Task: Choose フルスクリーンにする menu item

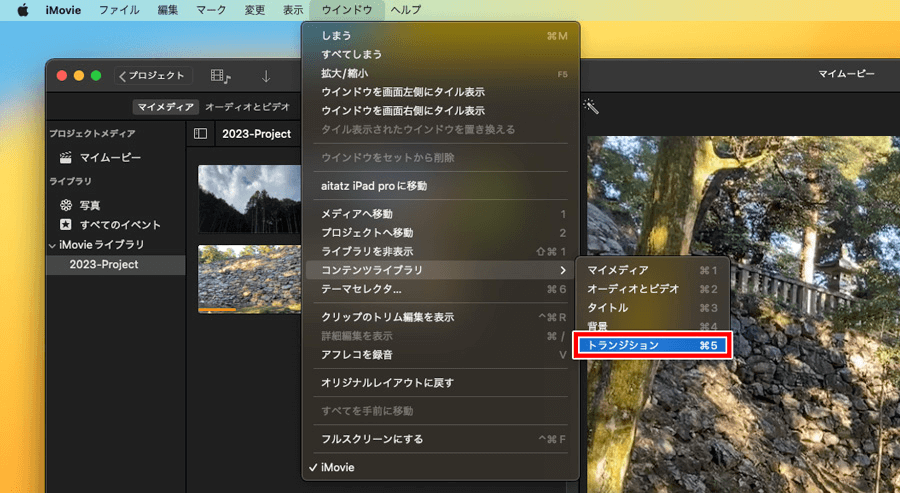Action: click(x=441, y=439)
